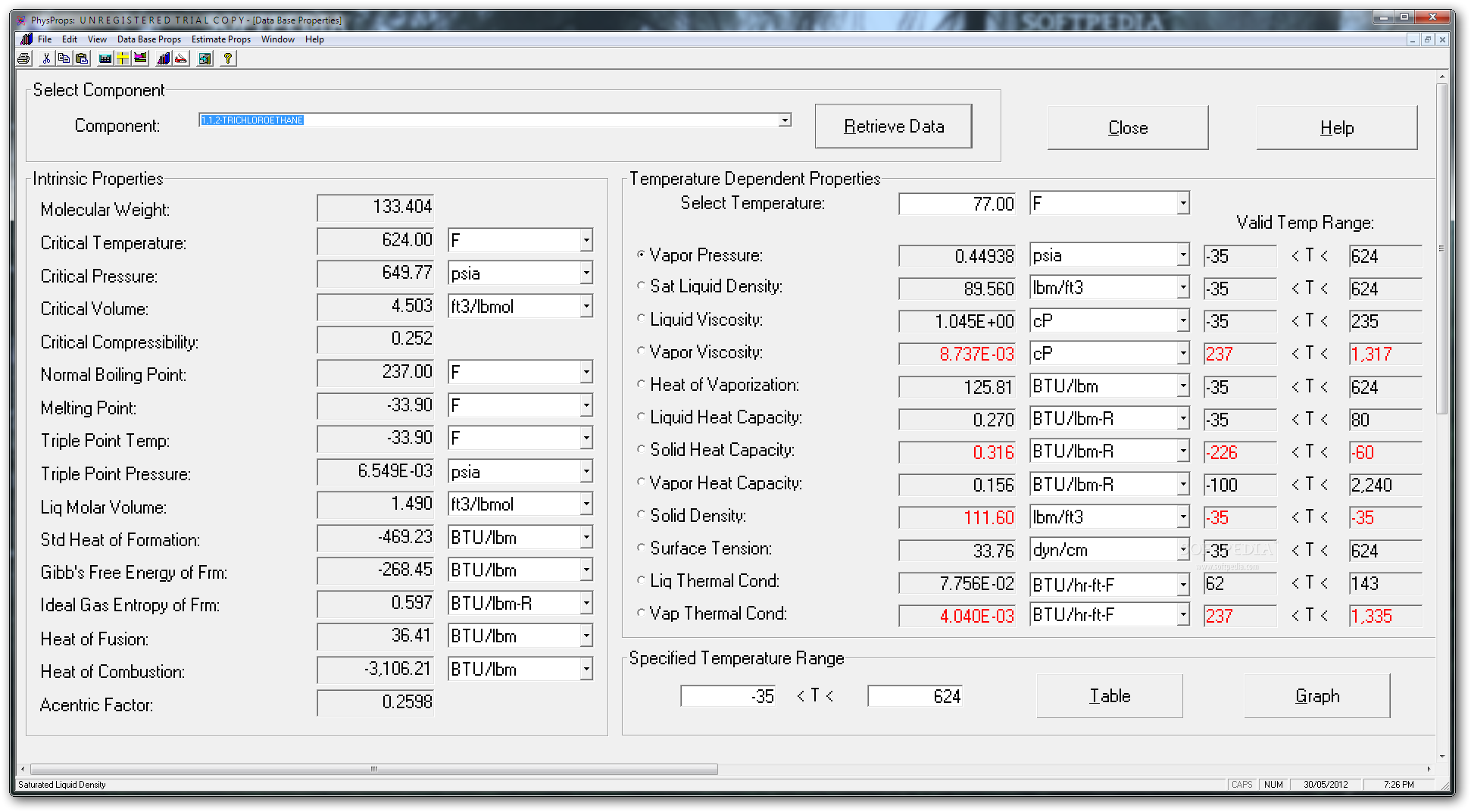Screen dimensions: 1471x812
Task: Select the Vapor Pressure radio button
Action: (641, 255)
